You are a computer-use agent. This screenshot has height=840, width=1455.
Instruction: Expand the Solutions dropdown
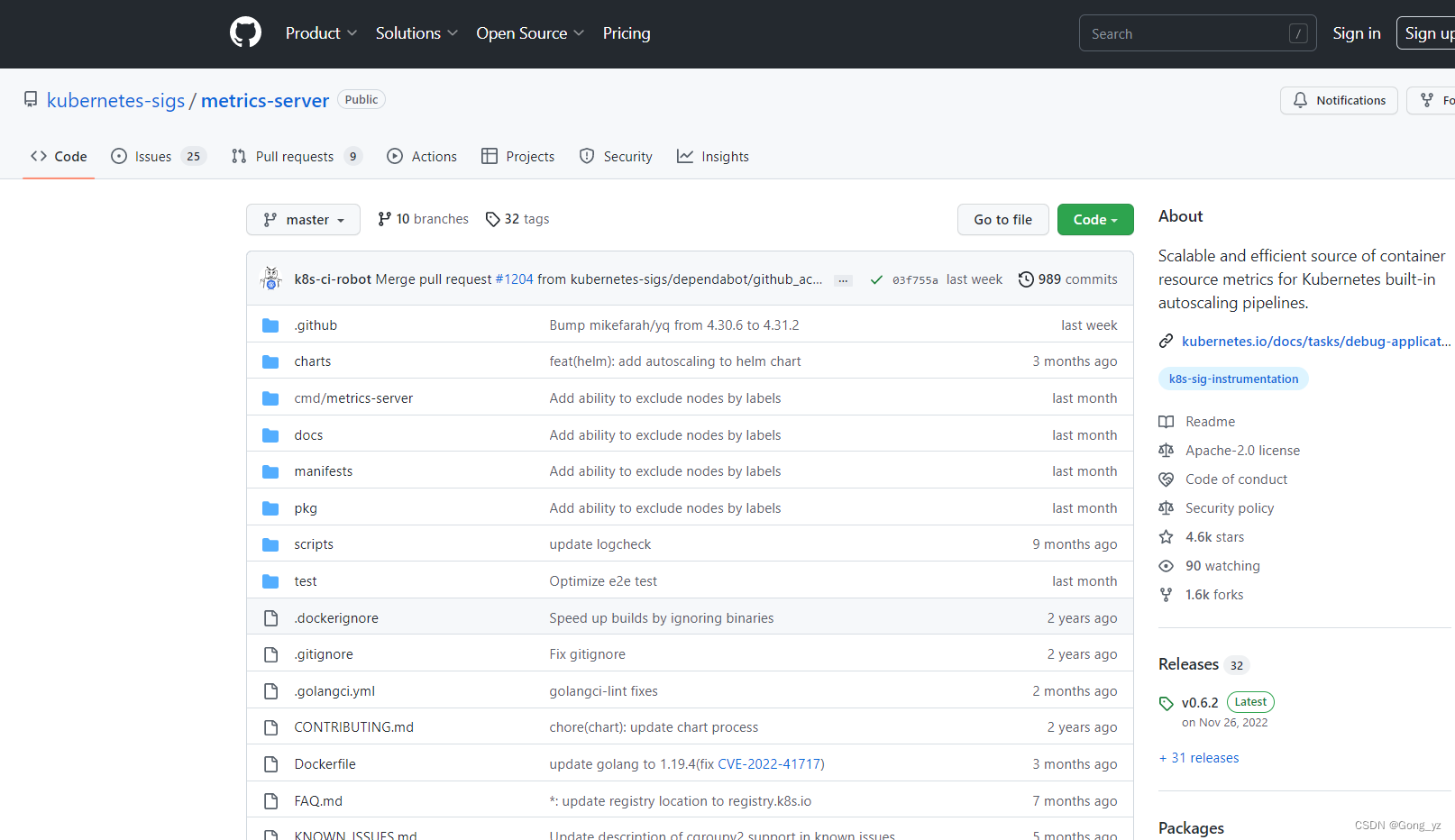click(x=416, y=33)
